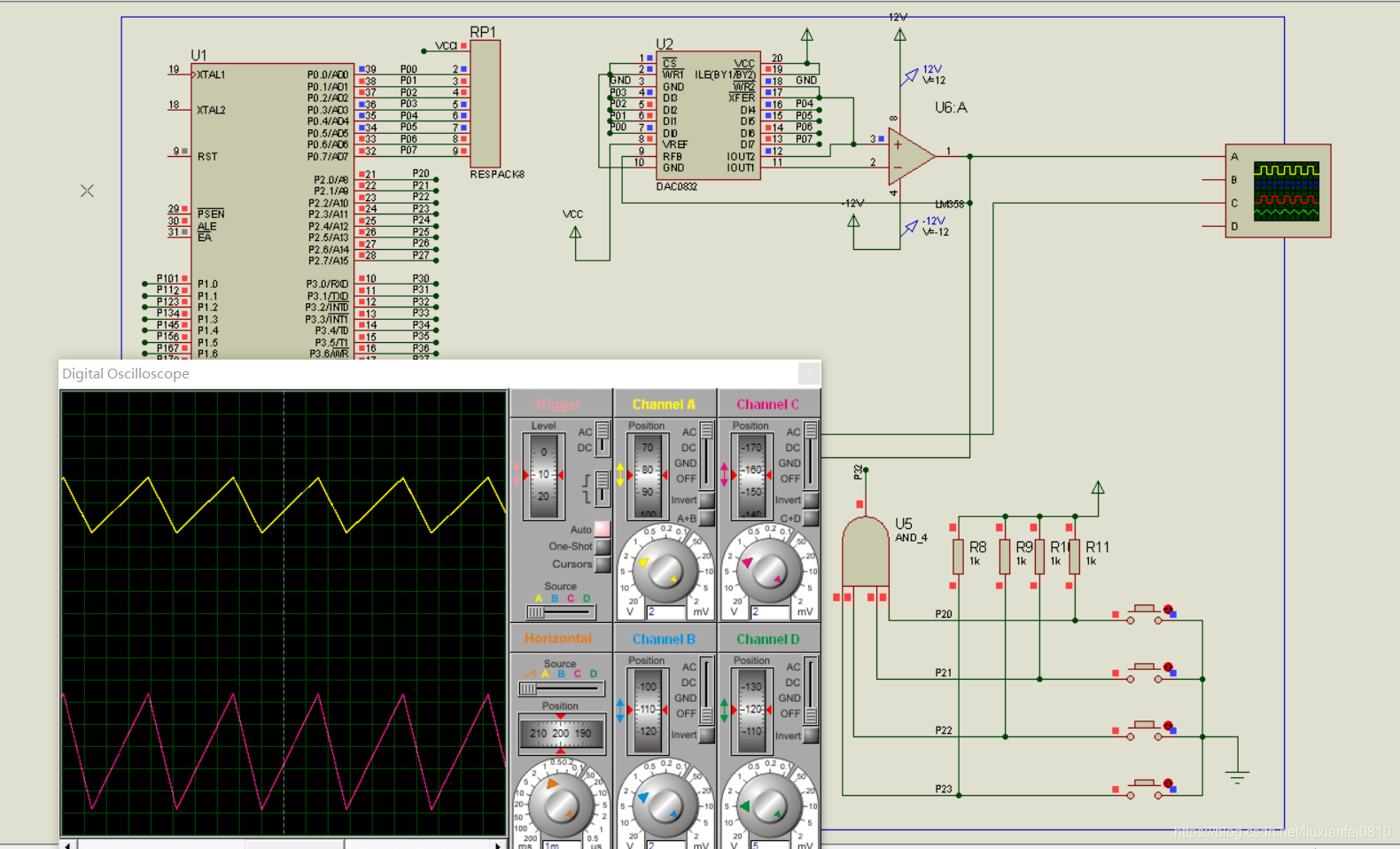Click Channel C volts-per-division knob

tap(770, 571)
